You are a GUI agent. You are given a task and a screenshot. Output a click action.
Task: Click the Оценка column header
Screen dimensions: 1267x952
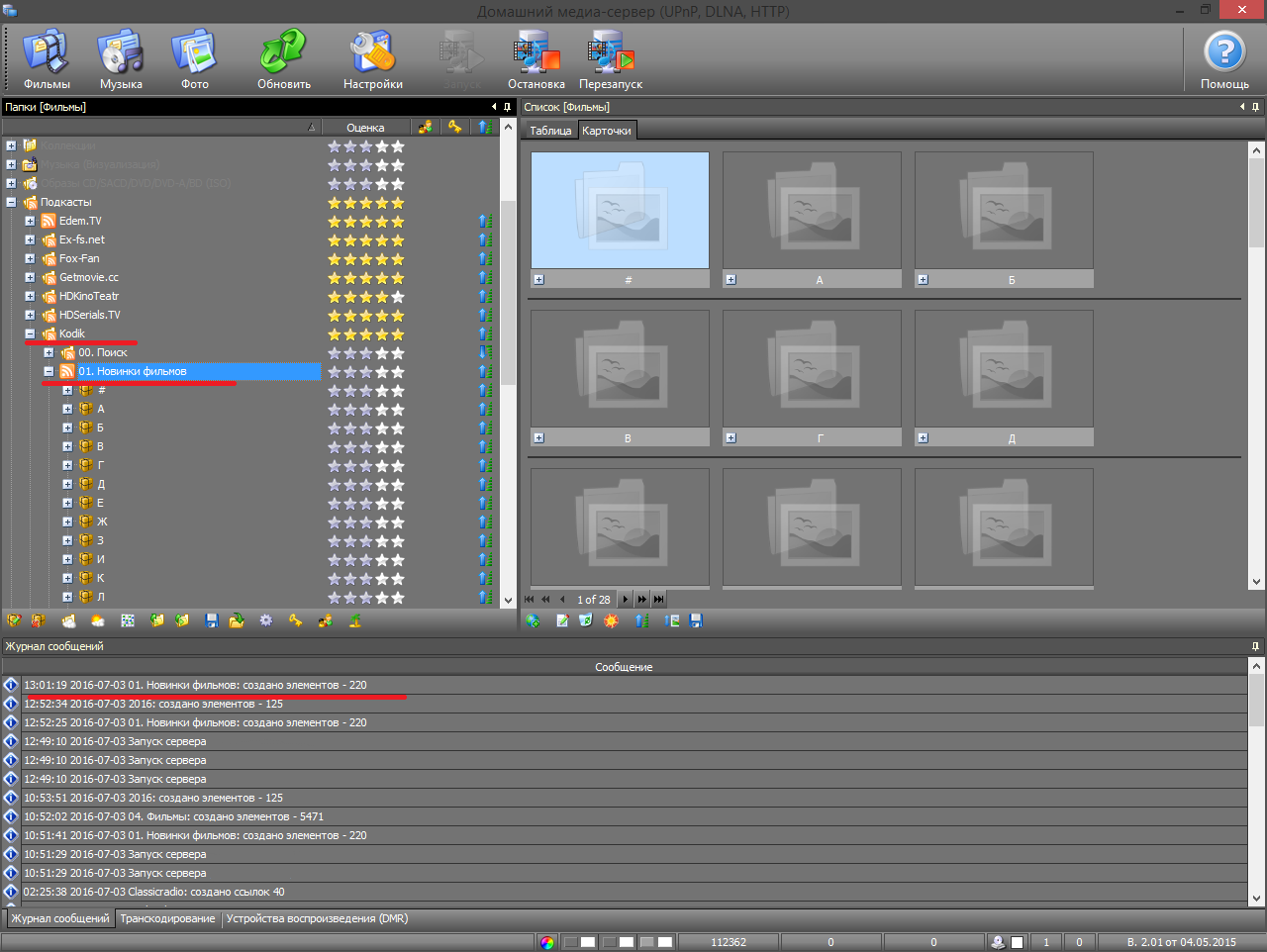(x=365, y=128)
